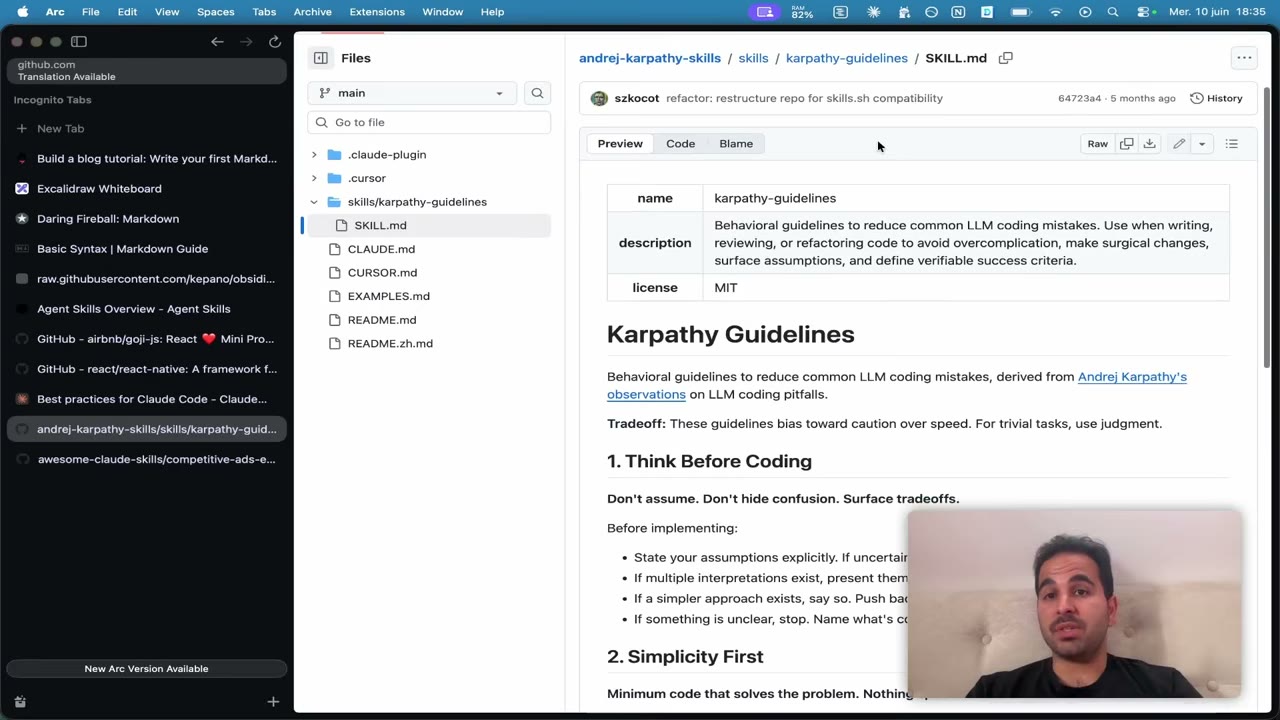Switch to Agent Skills Overview tab
The width and height of the screenshot is (1280, 720).
point(146,309)
